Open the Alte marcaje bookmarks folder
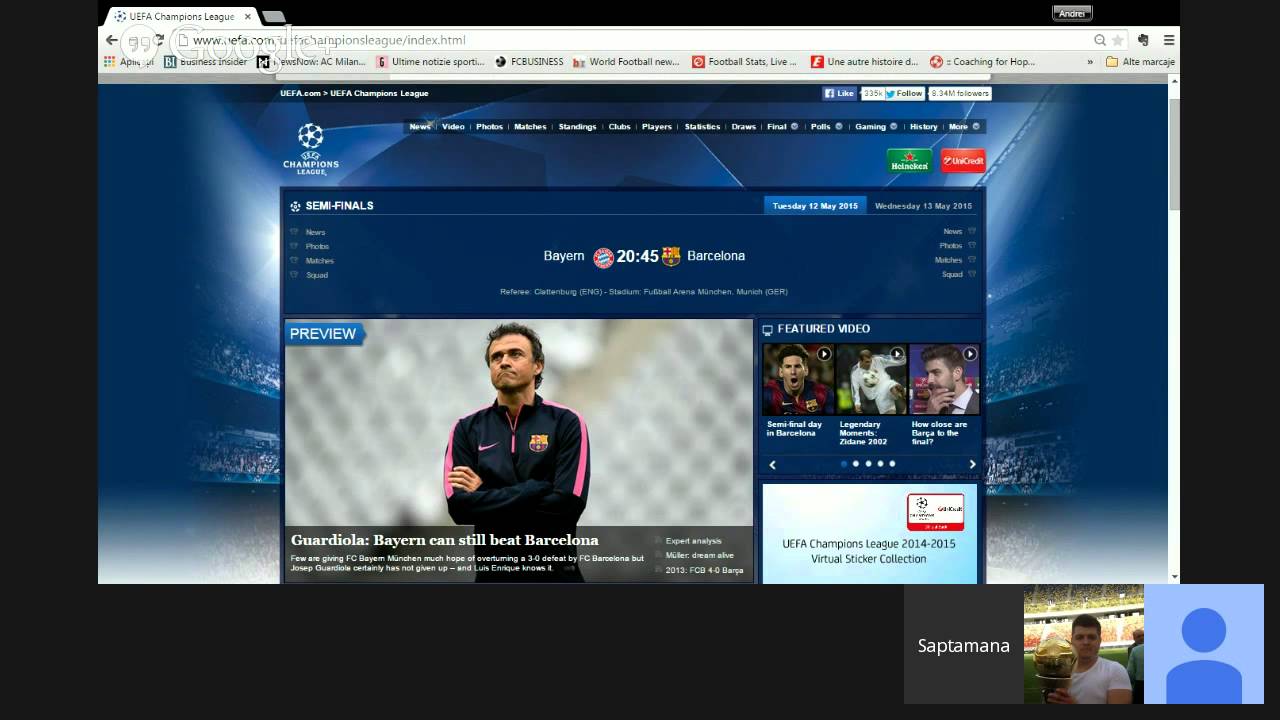The width and height of the screenshot is (1280, 720). tap(1140, 61)
